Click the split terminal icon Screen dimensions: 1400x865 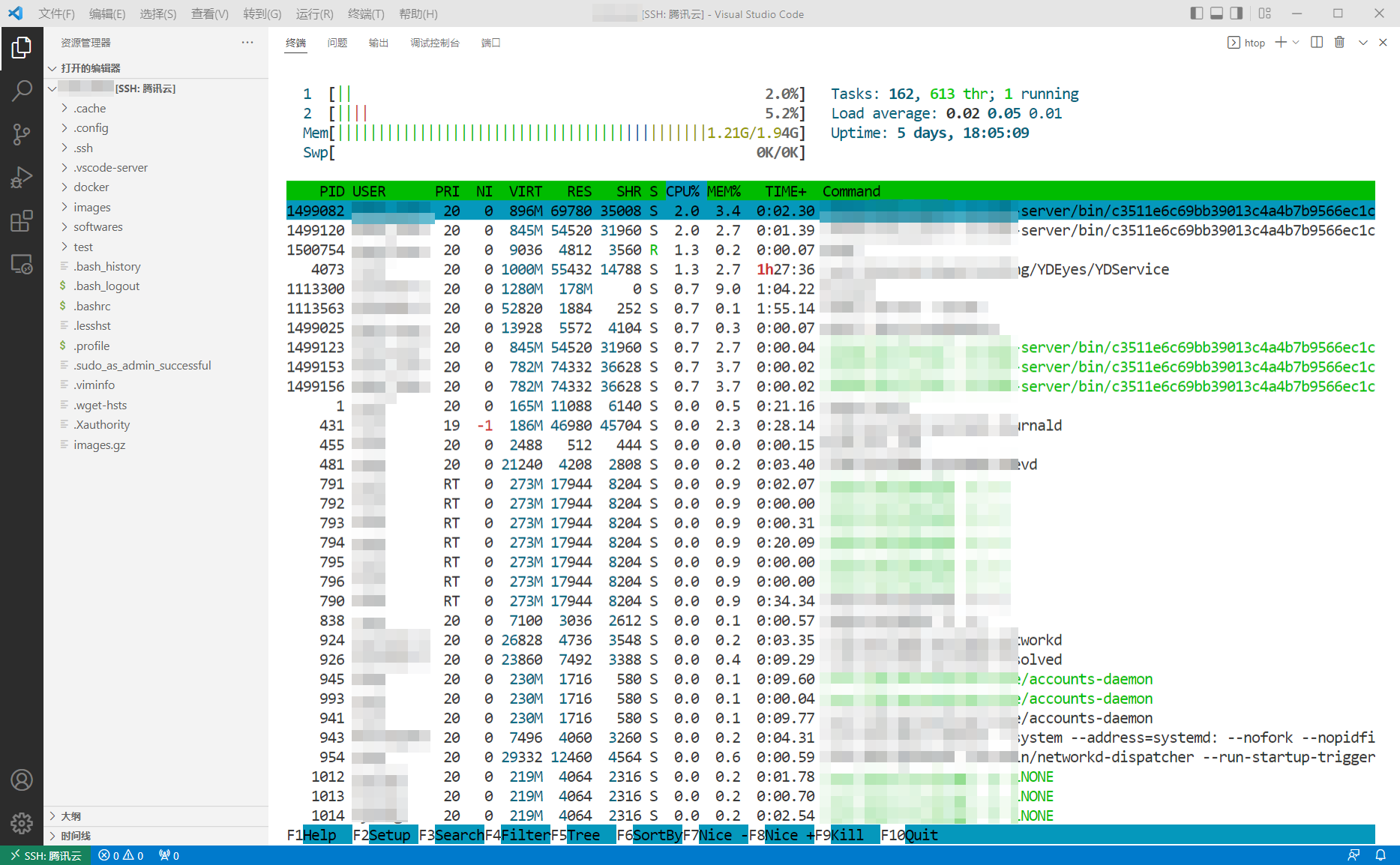pyautogui.click(x=1317, y=43)
